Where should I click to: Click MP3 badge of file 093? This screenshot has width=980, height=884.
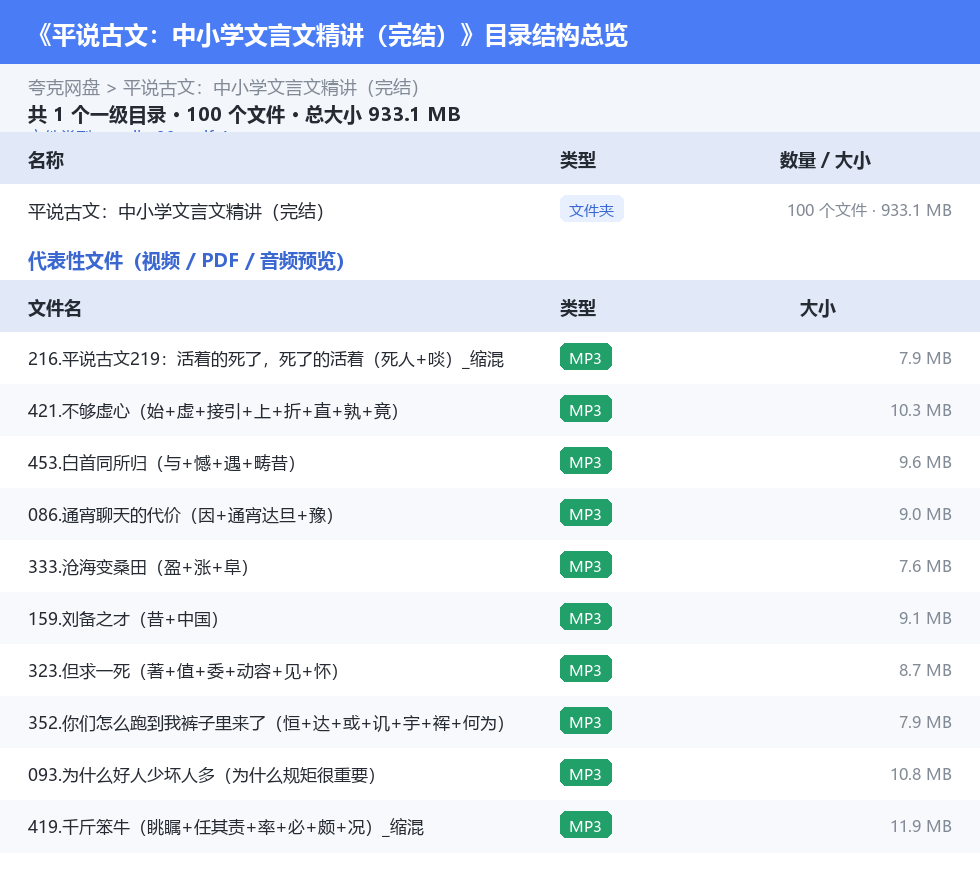tap(586, 773)
